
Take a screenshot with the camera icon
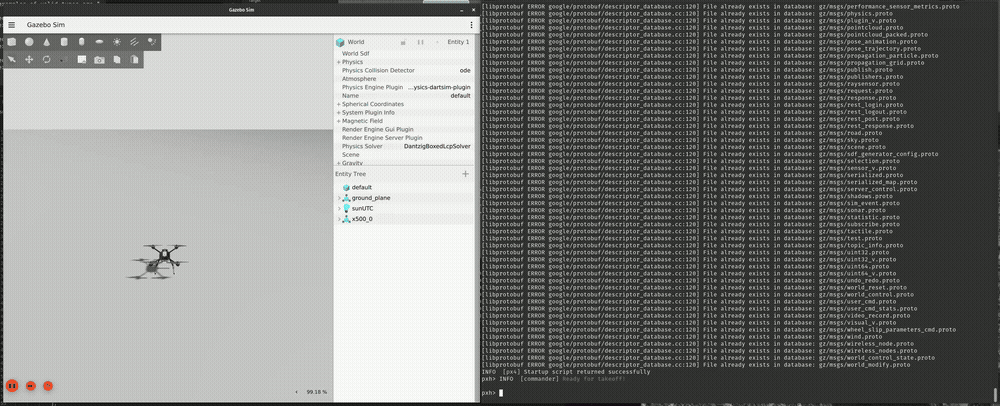(x=99, y=60)
